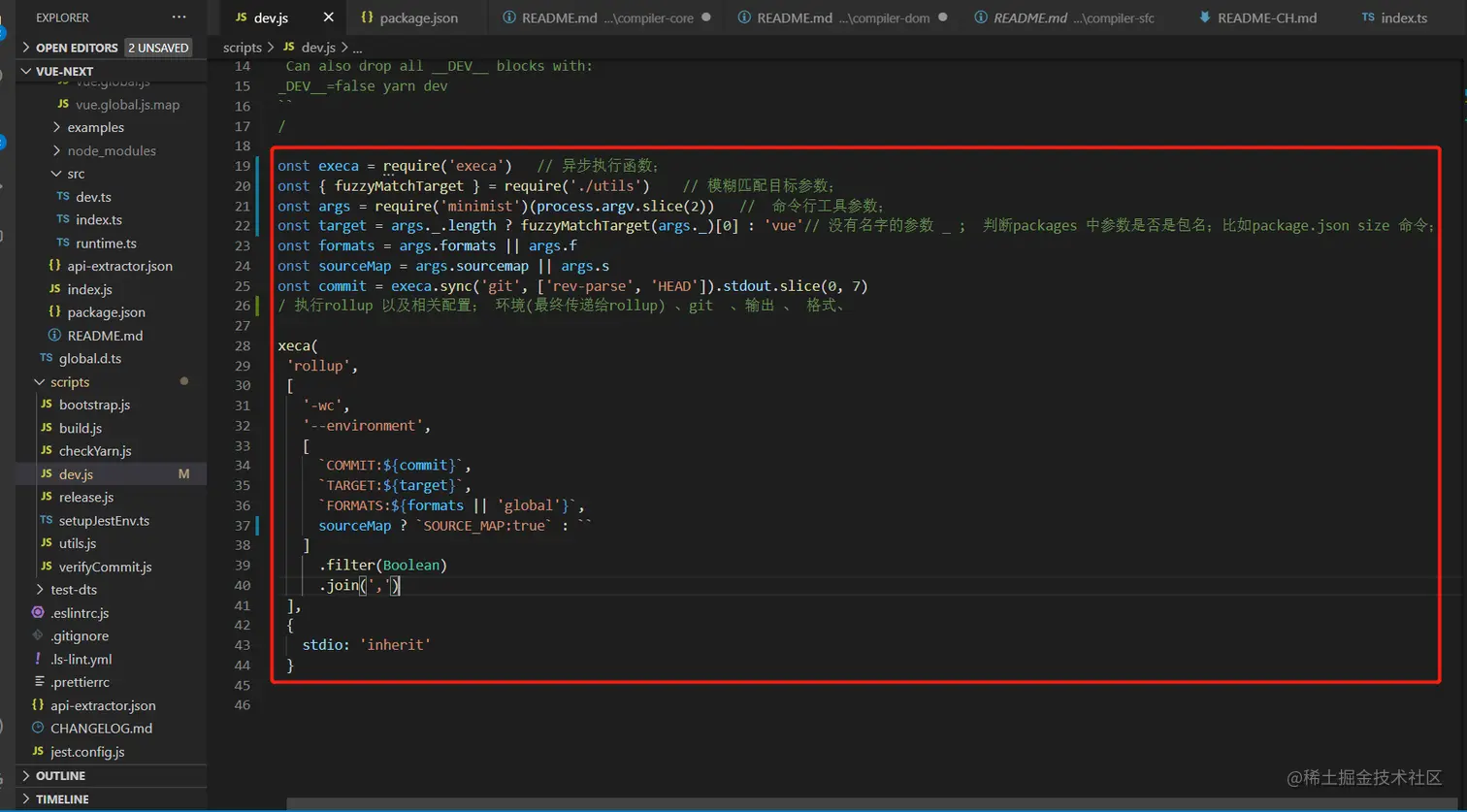Expand the node_modules folder chevron
1467x812 pixels.
tap(56, 150)
